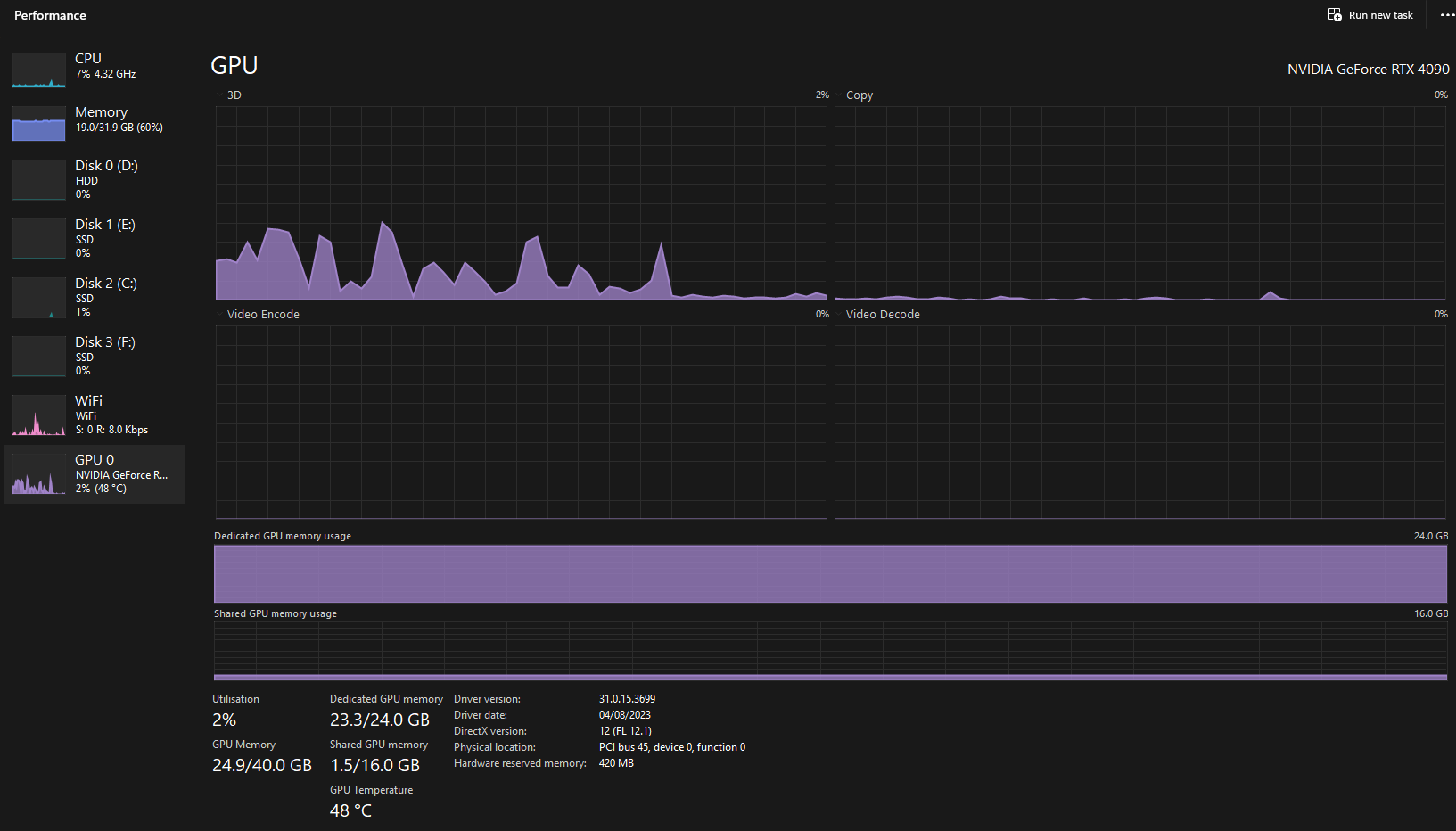The height and width of the screenshot is (831, 1456).
Task: Select the Video Decode graph area
Action: click(1141, 419)
